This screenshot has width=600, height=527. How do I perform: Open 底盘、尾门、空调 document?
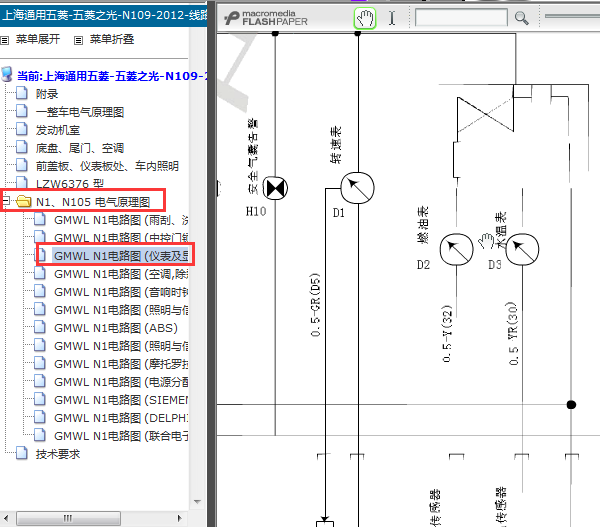coord(80,148)
